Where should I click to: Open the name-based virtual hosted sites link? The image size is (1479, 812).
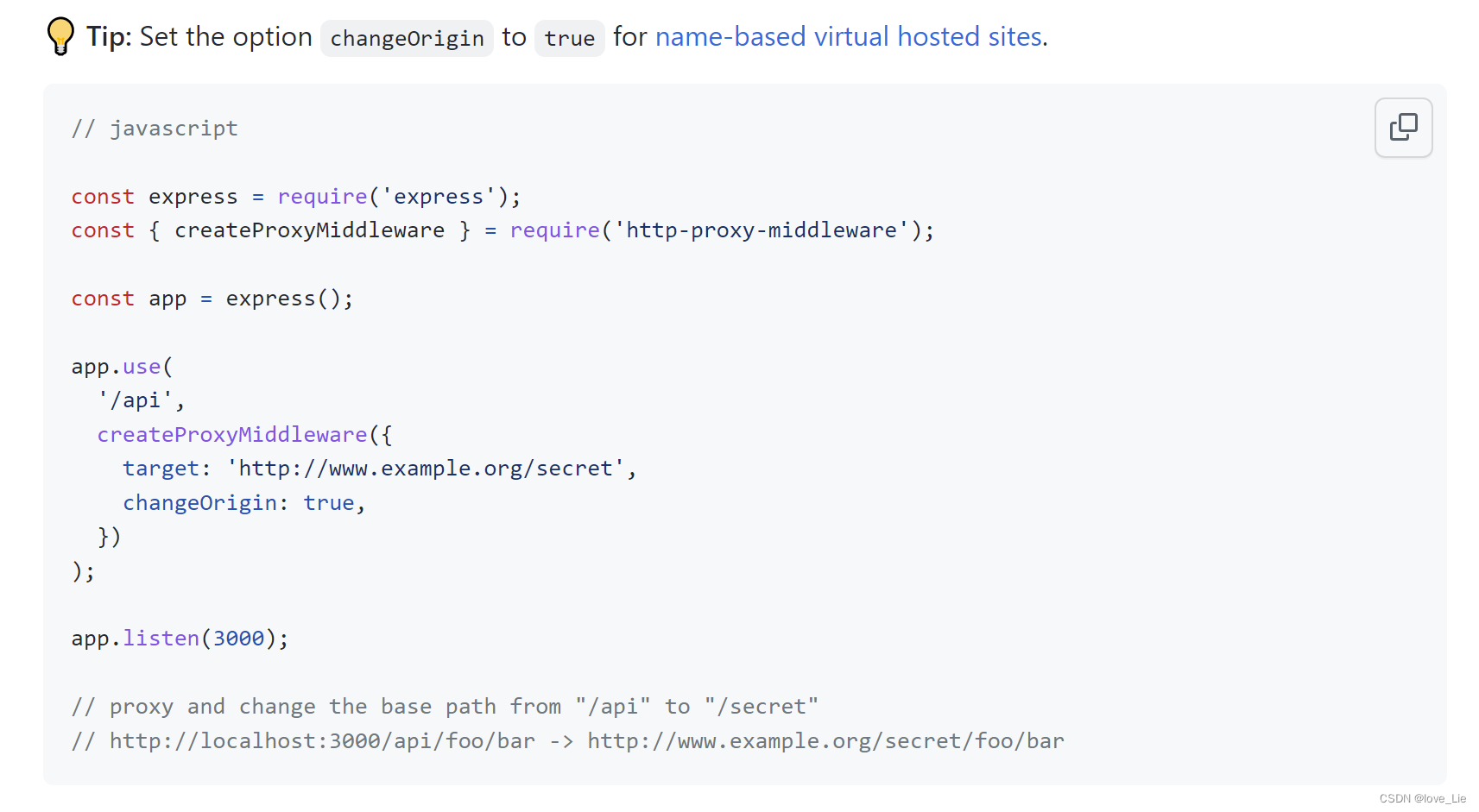coord(849,37)
